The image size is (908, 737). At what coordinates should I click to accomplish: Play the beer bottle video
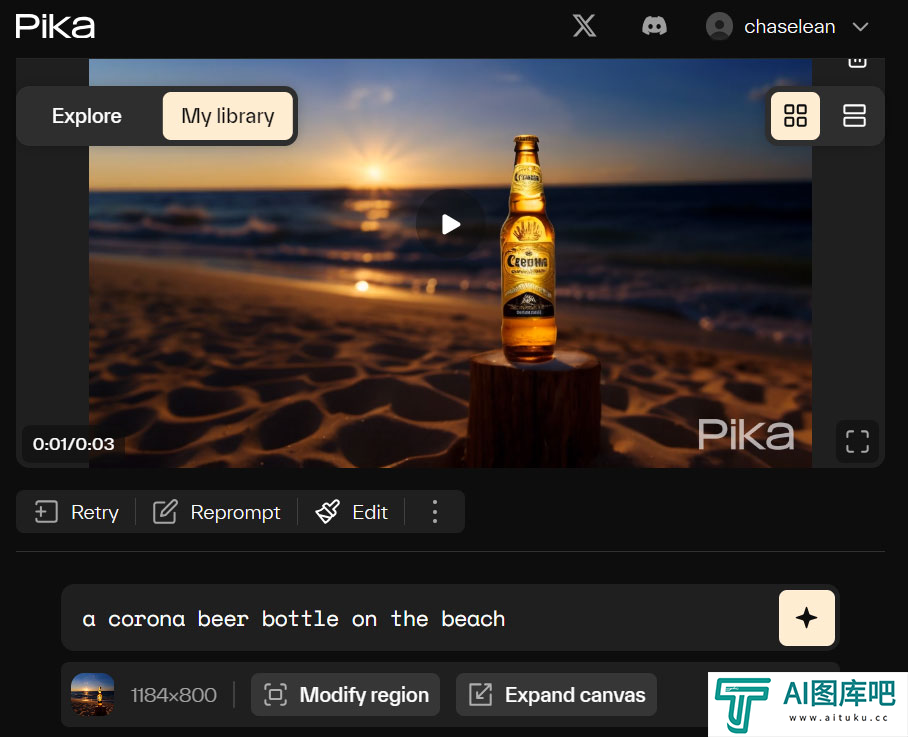click(x=451, y=224)
